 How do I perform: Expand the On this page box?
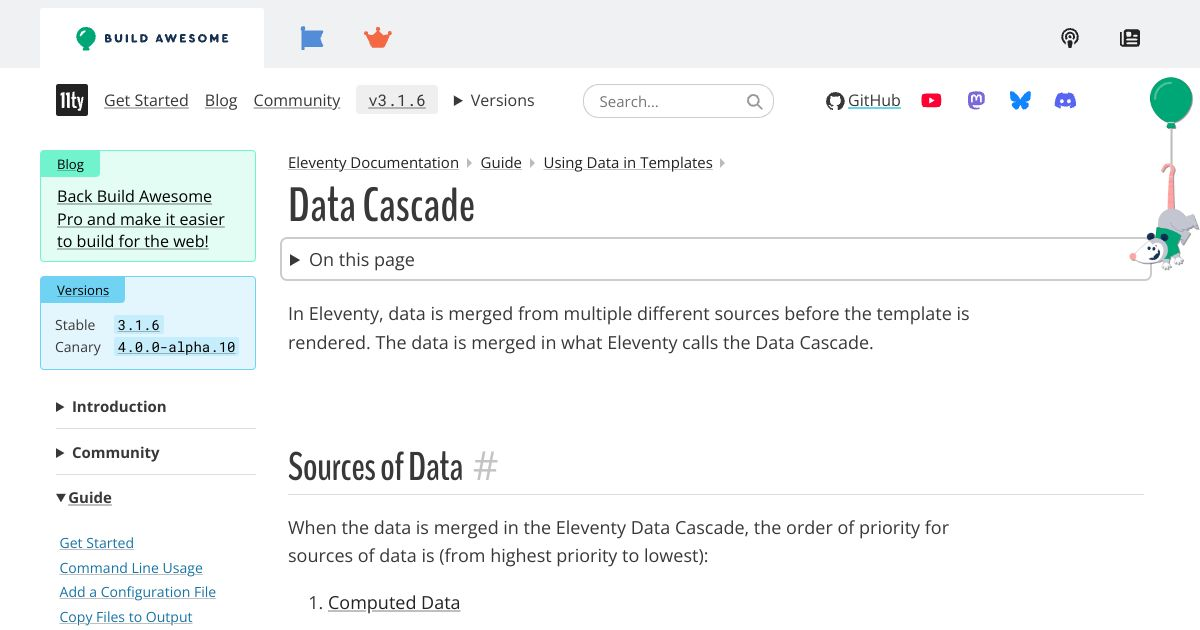[716, 259]
